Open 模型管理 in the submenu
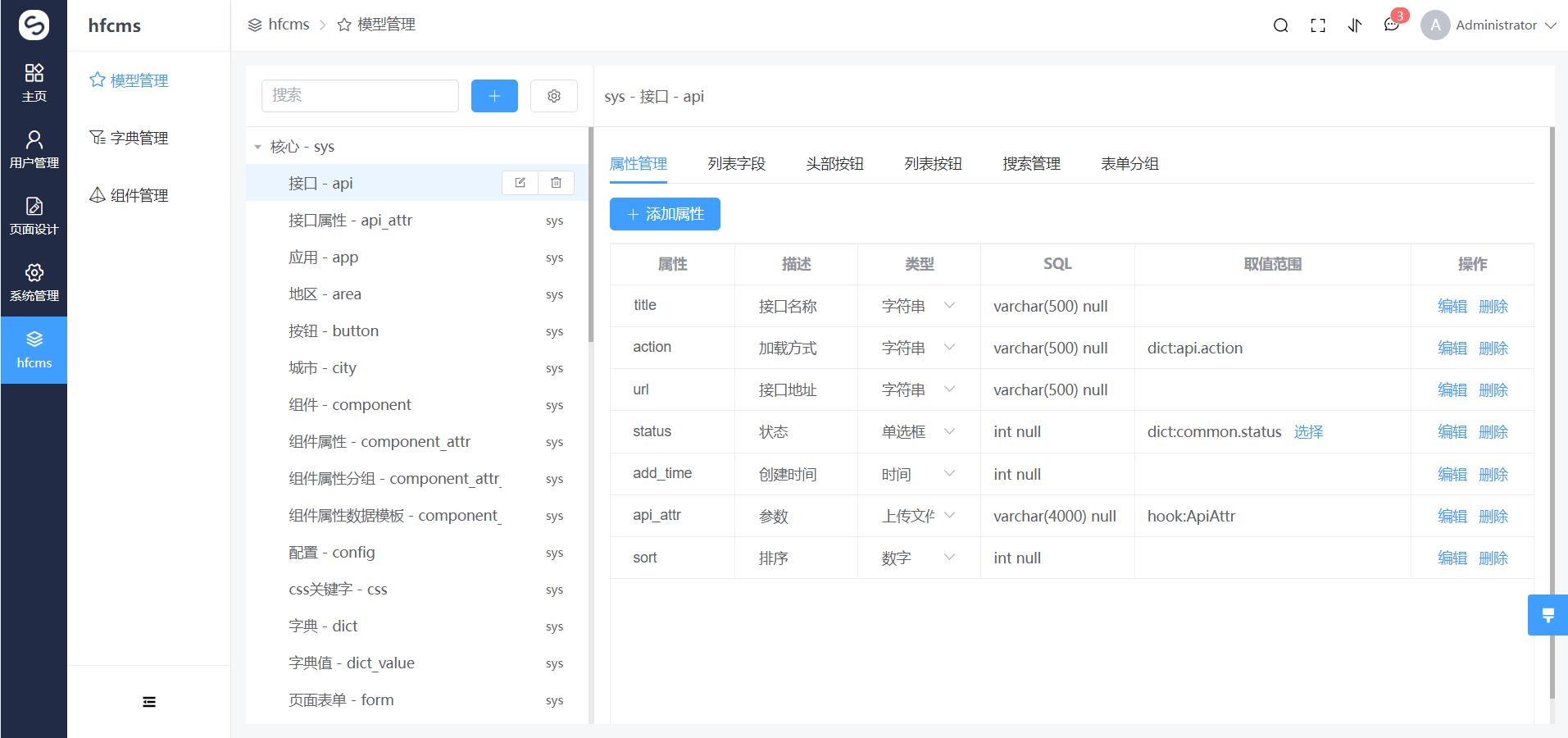The image size is (1568, 738). tap(129, 80)
